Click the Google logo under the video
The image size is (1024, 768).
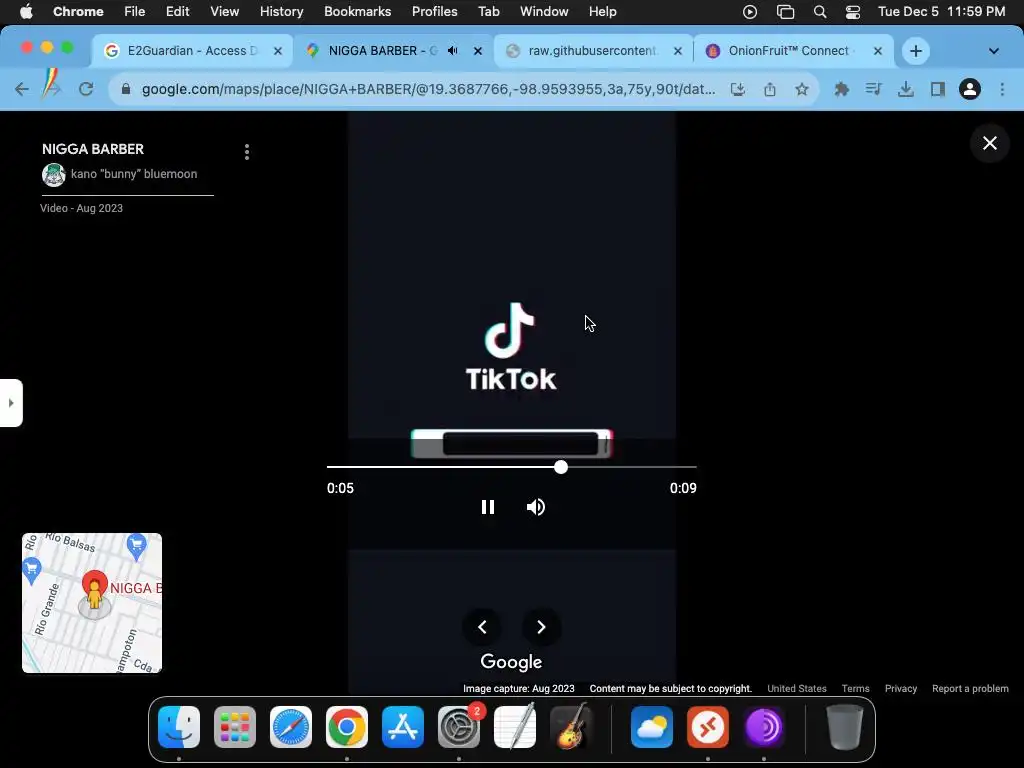point(511,662)
